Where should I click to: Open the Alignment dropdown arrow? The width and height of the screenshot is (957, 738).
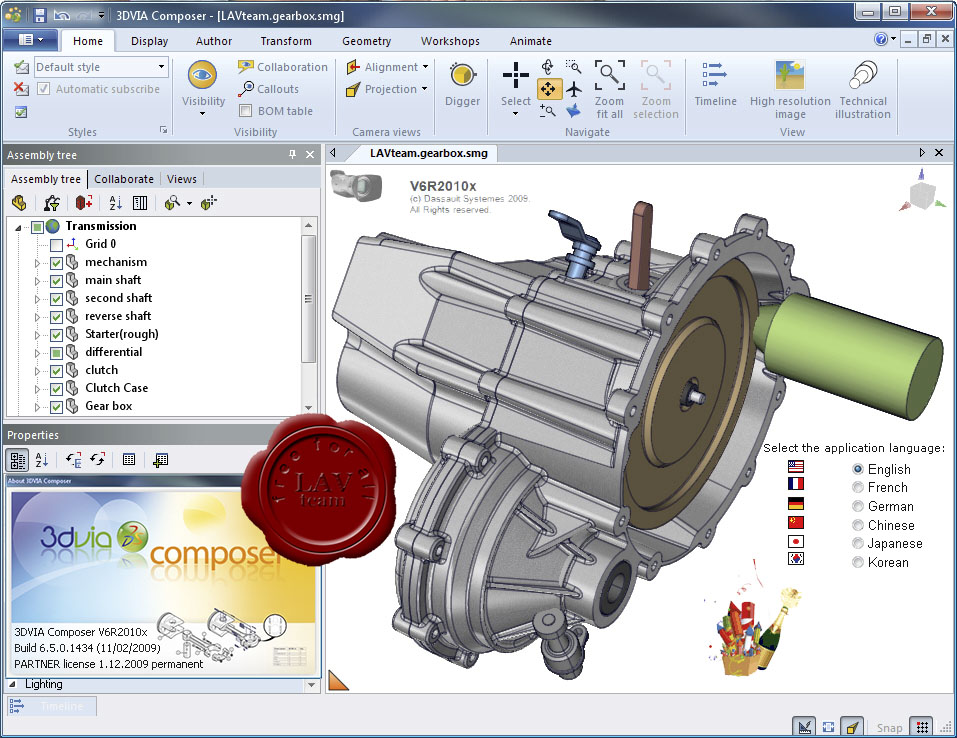coord(425,67)
